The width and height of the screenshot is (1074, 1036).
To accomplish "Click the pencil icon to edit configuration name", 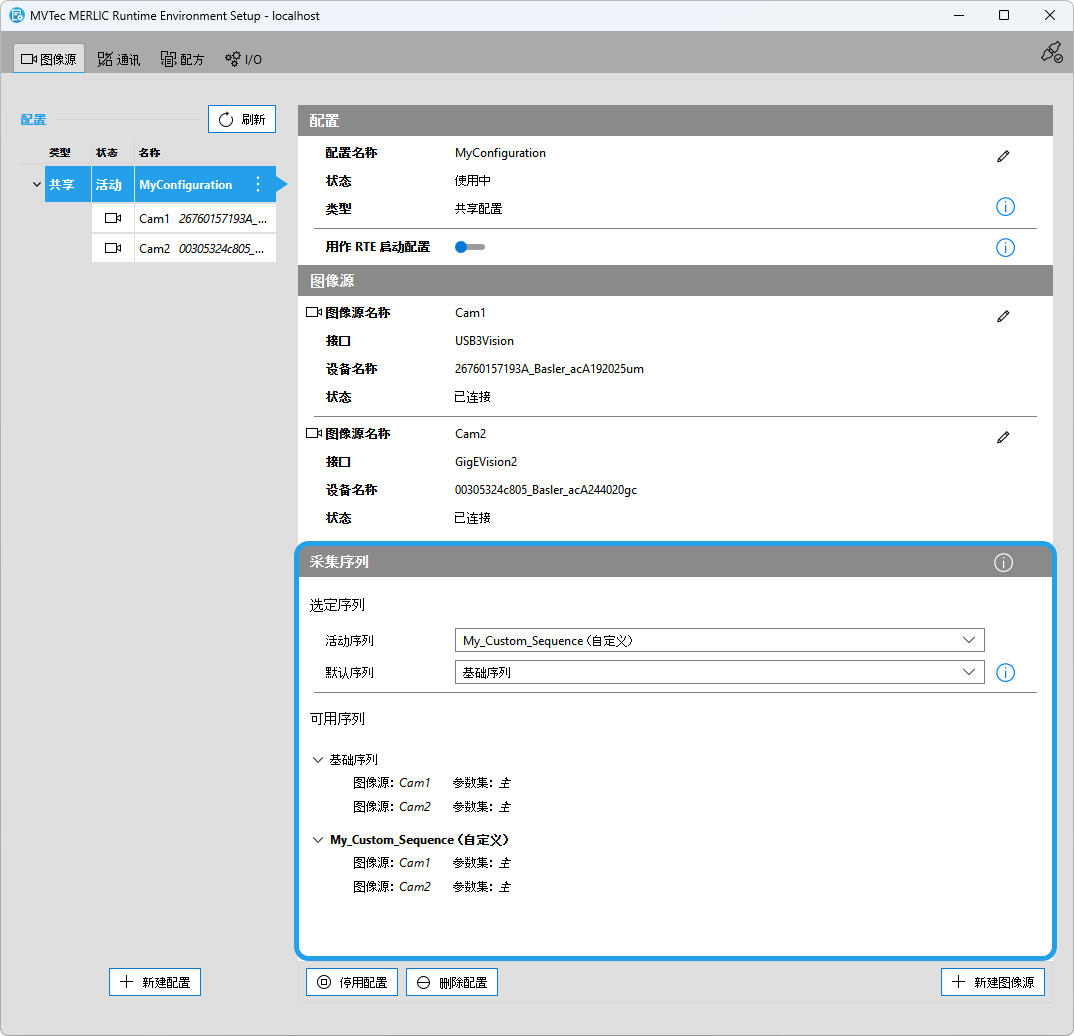I will pyautogui.click(x=1003, y=156).
